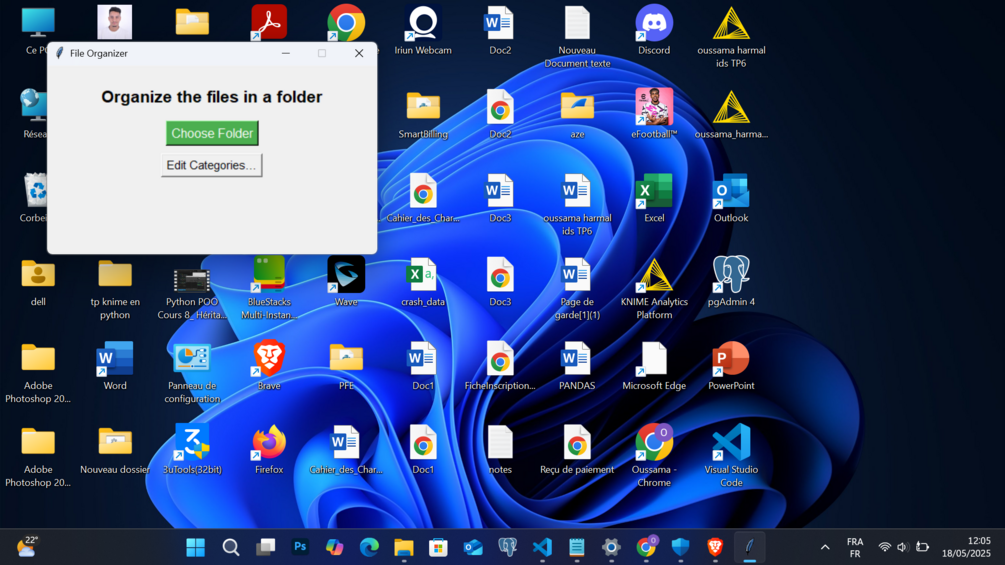Switch to VS Code in the taskbar
Screen dimensions: 1005x565
coord(542,547)
